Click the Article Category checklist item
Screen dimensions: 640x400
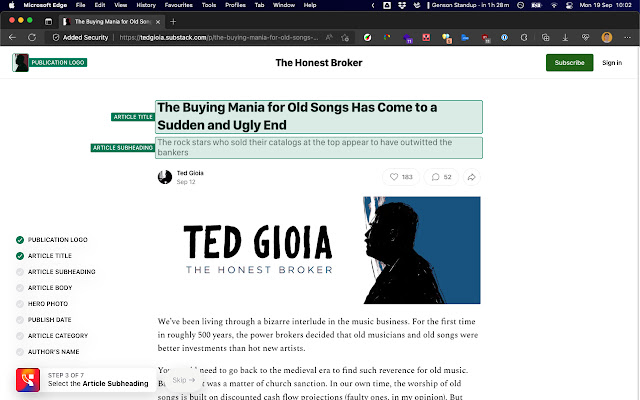(52, 336)
